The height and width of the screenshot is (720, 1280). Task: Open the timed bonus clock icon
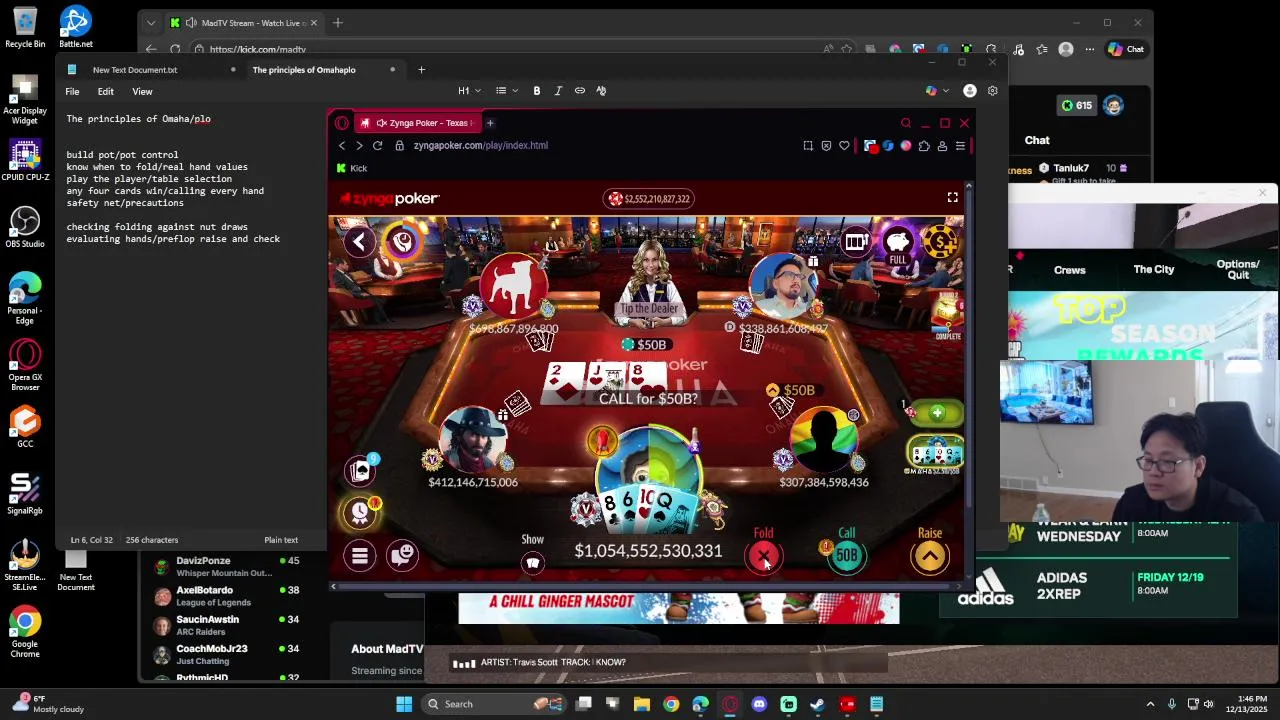pyautogui.click(x=361, y=512)
